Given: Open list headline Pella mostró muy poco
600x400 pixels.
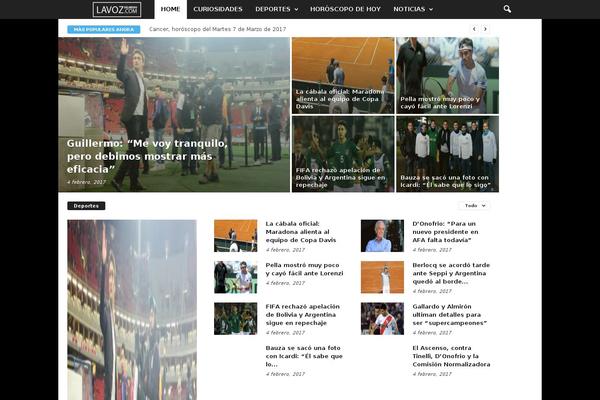Looking at the screenshot, I should tap(304, 269).
